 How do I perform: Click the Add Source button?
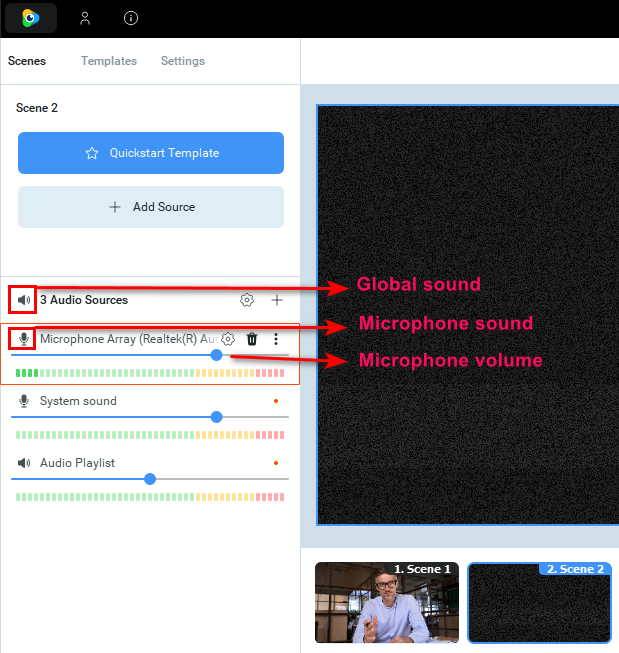coord(151,207)
